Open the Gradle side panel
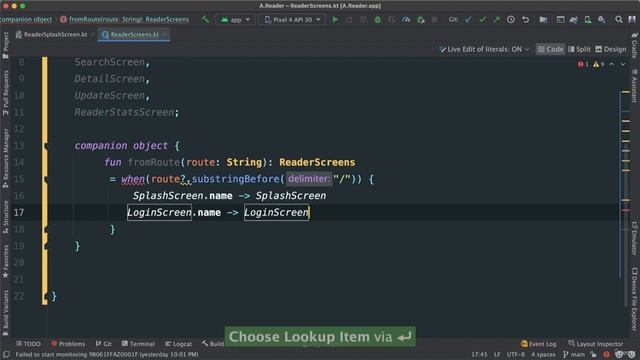 pyautogui.click(x=634, y=45)
